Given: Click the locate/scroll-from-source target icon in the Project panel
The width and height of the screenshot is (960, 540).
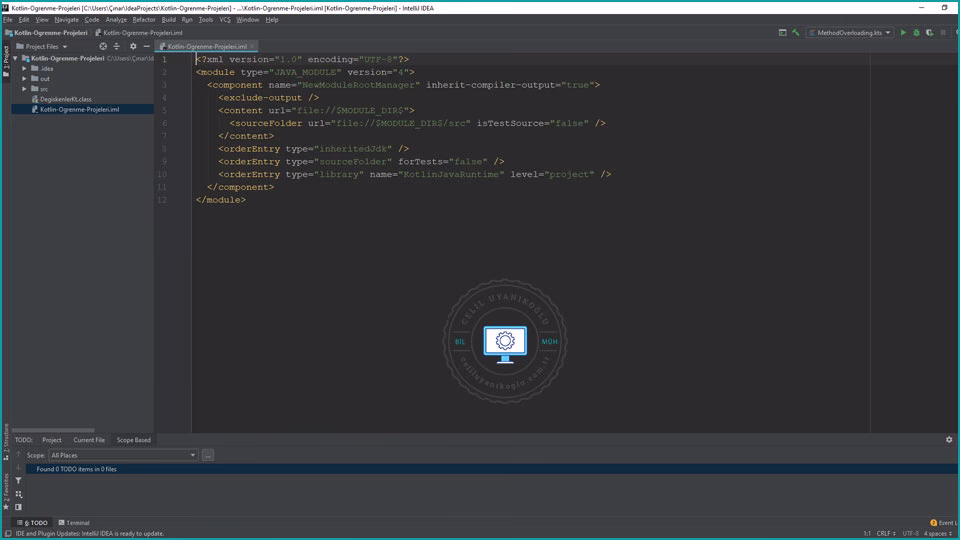Looking at the screenshot, I should tap(103, 47).
